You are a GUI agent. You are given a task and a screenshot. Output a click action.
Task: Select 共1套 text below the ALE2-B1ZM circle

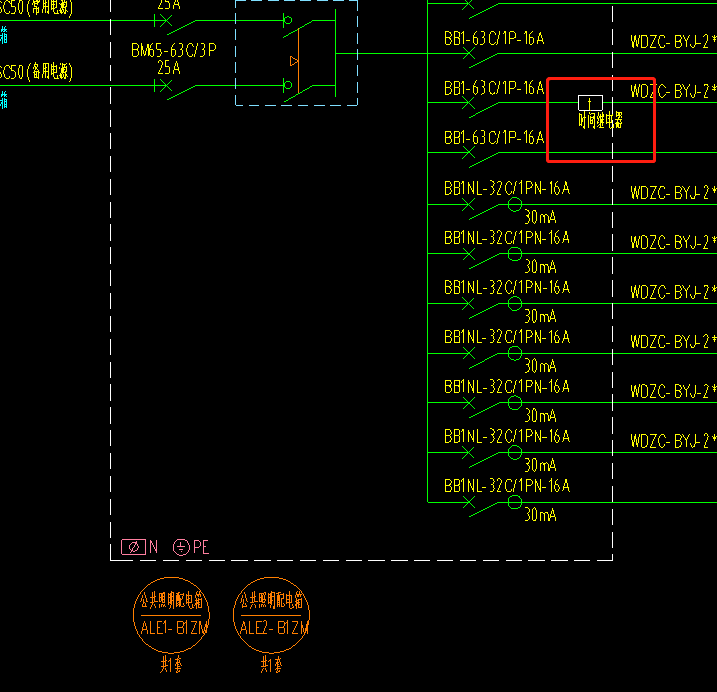tap(271, 664)
